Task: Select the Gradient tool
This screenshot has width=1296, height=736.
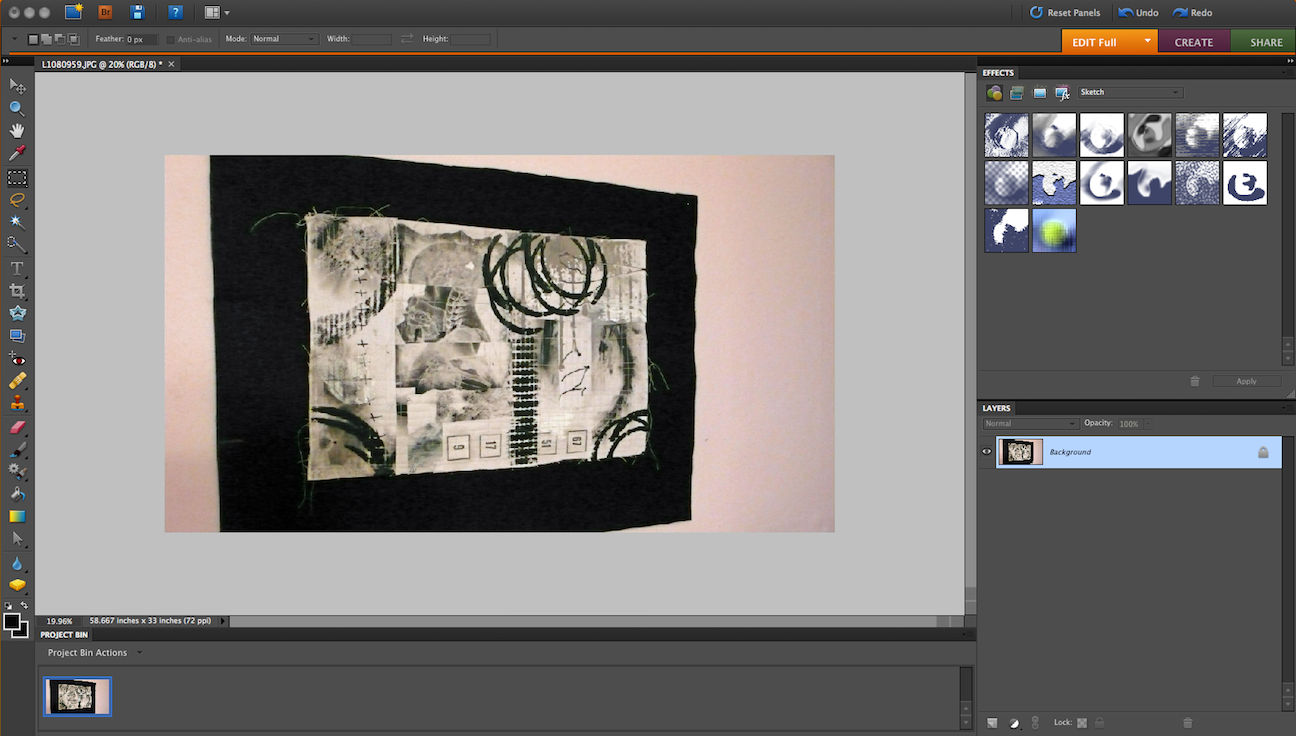Action: pyautogui.click(x=17, y=517)
